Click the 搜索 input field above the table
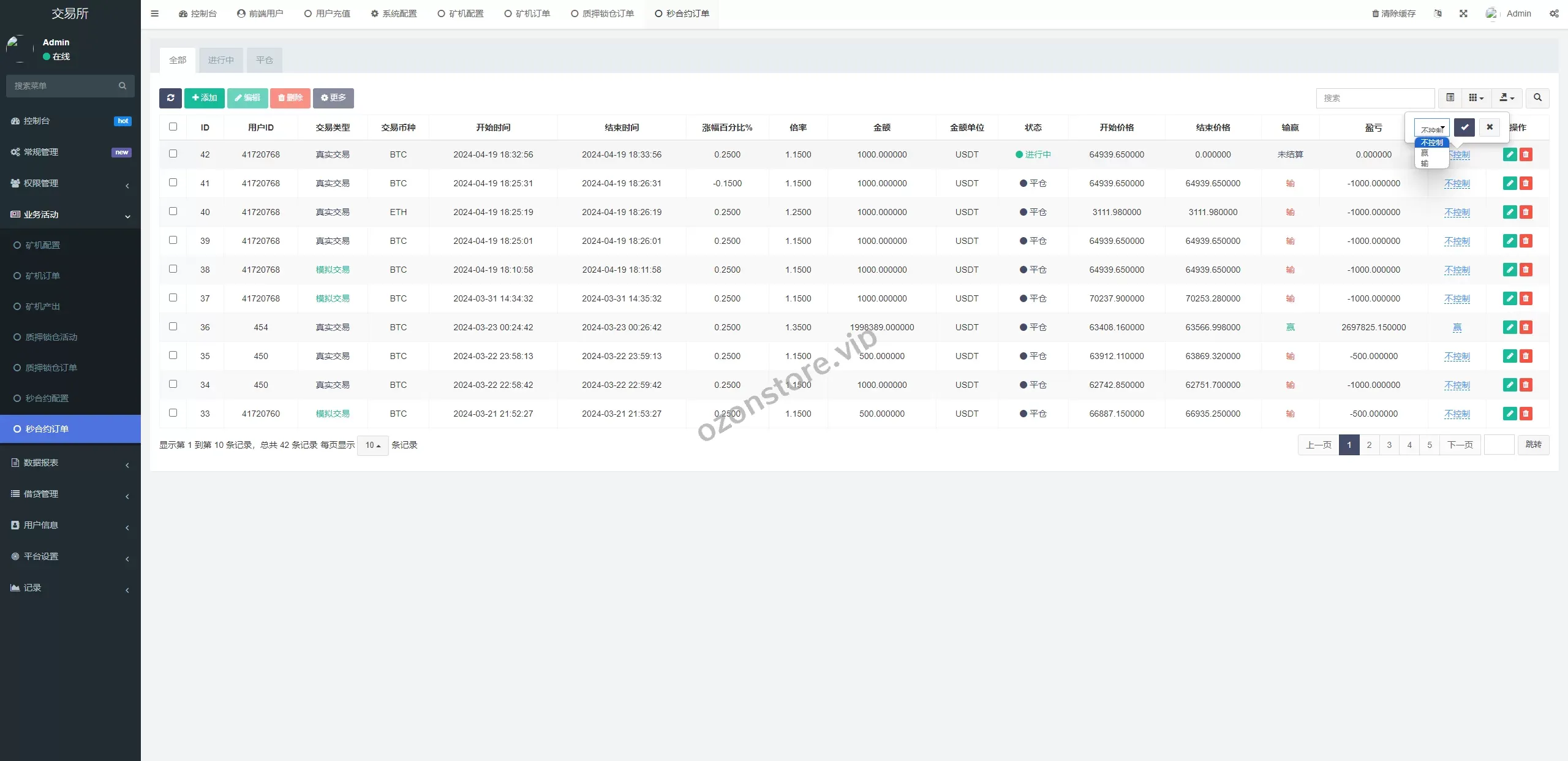Screen dimensions: 1568x761 1374,98
